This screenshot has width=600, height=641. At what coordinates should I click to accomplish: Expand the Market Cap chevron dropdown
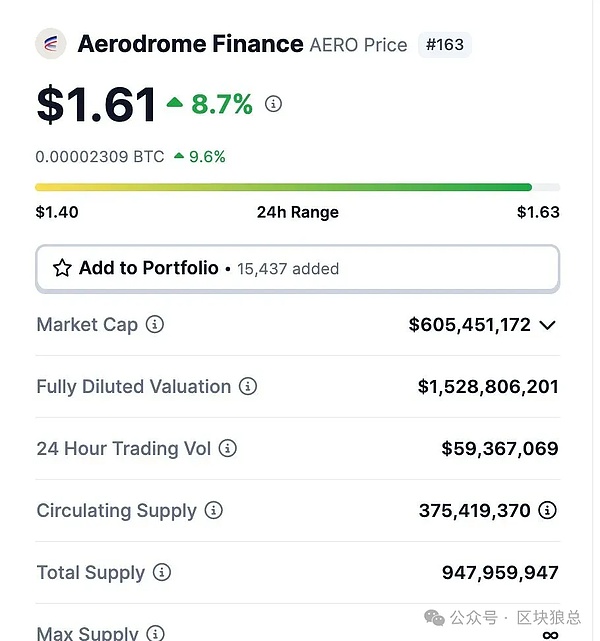click(x=547, y=325)
